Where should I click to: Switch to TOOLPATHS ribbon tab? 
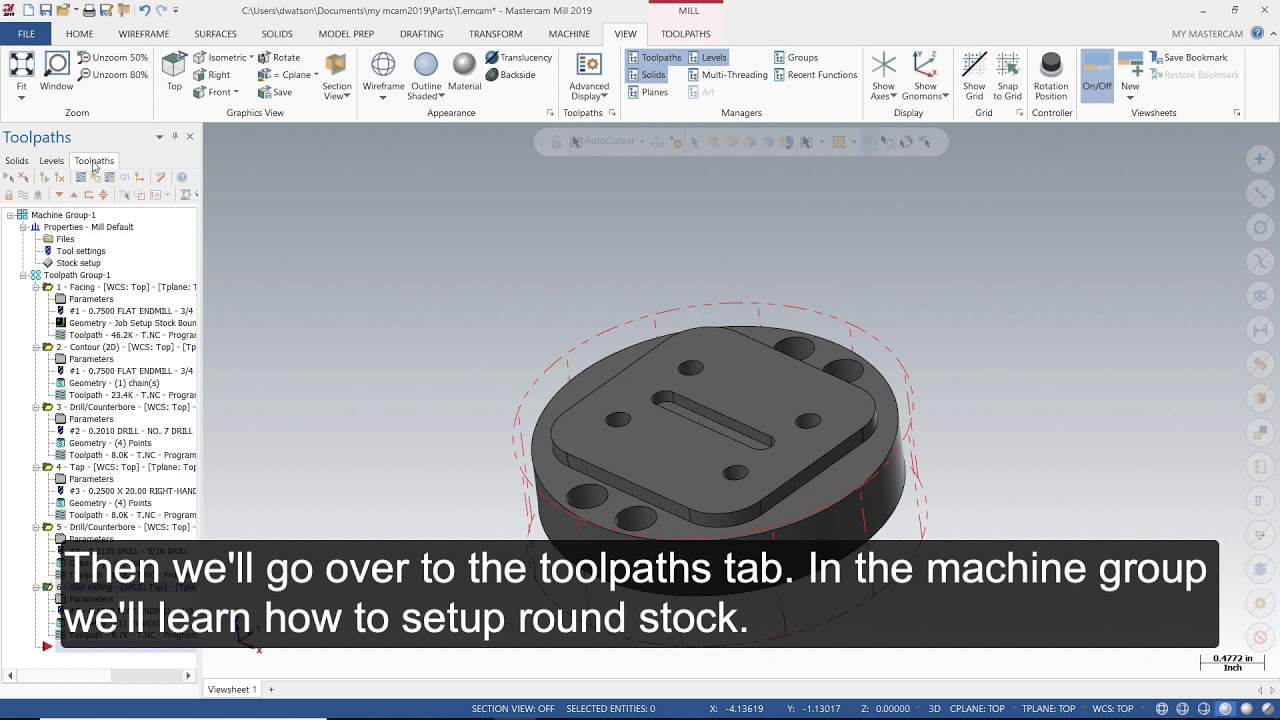(686, 34)
